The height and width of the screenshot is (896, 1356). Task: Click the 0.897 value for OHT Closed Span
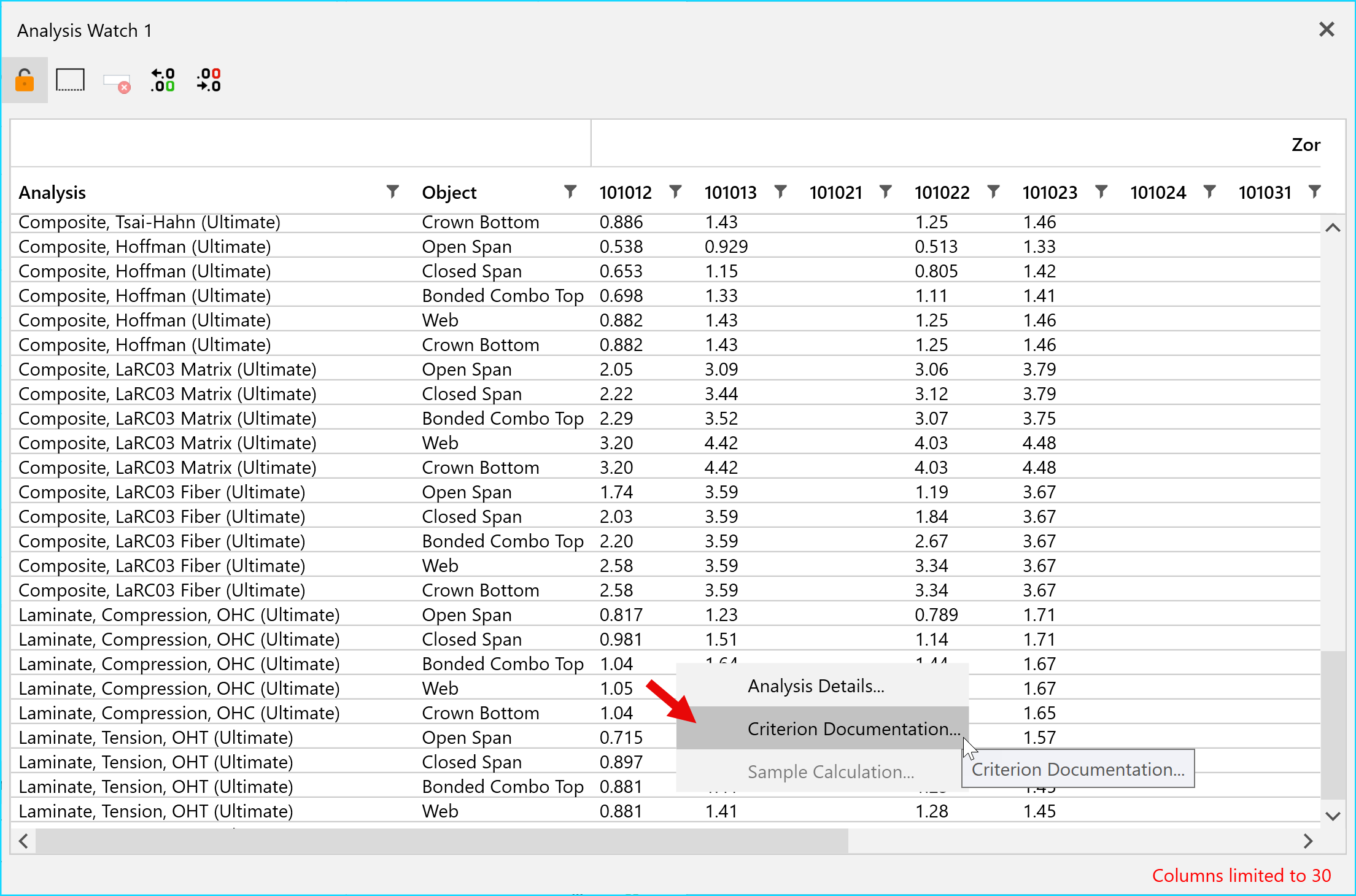(621, 762)
